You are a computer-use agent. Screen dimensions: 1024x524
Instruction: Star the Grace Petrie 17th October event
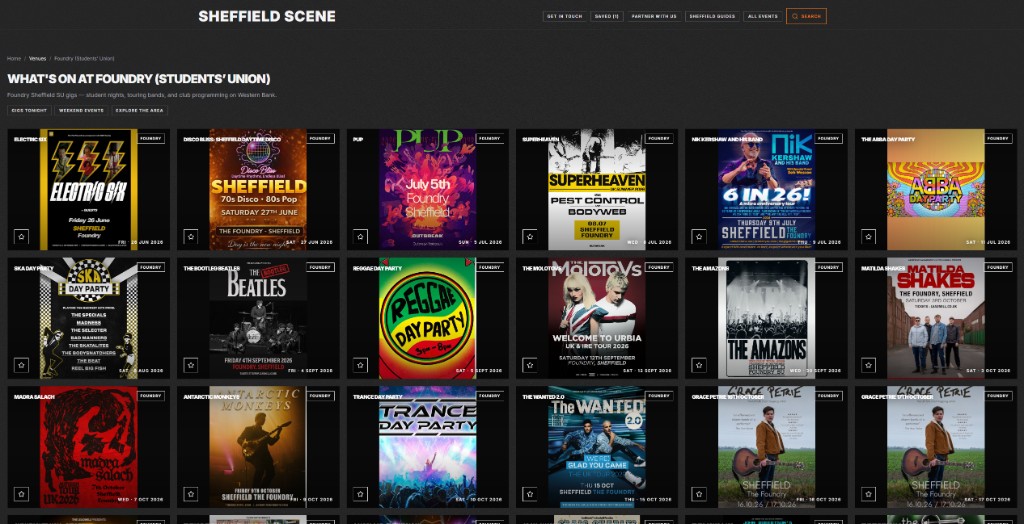869,494
